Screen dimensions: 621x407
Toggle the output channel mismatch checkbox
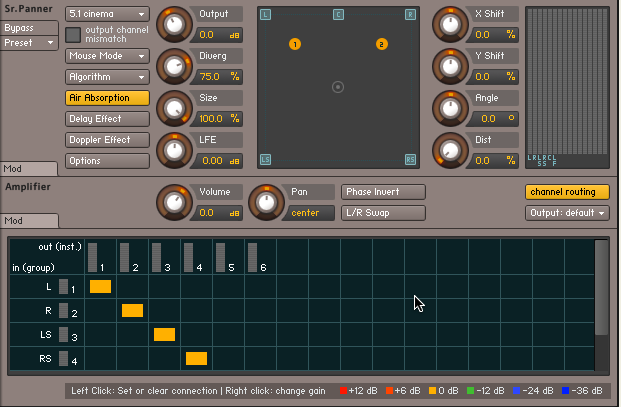[73, 34]
